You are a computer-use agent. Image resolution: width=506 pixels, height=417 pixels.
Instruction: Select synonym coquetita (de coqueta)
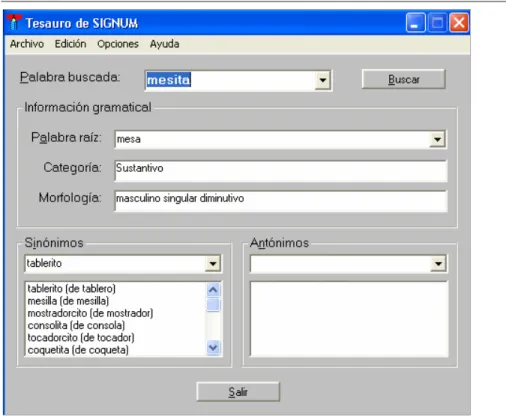point(78,350)
